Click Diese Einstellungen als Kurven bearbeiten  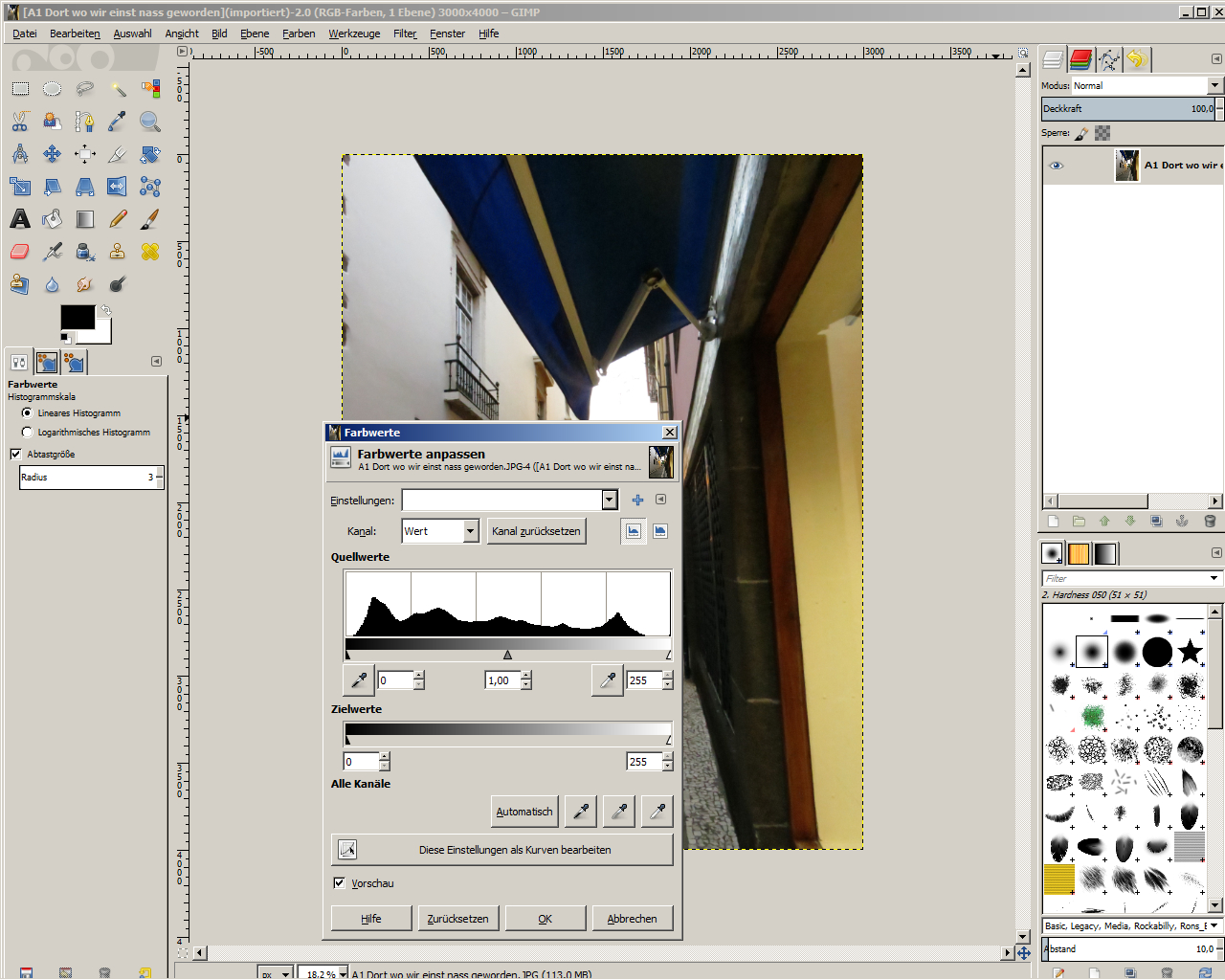click(x=501, y=850)
